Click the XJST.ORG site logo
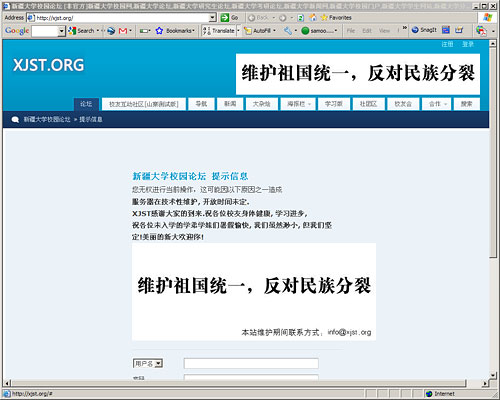Viewport: 500px width, 400px height. [48, 65]
